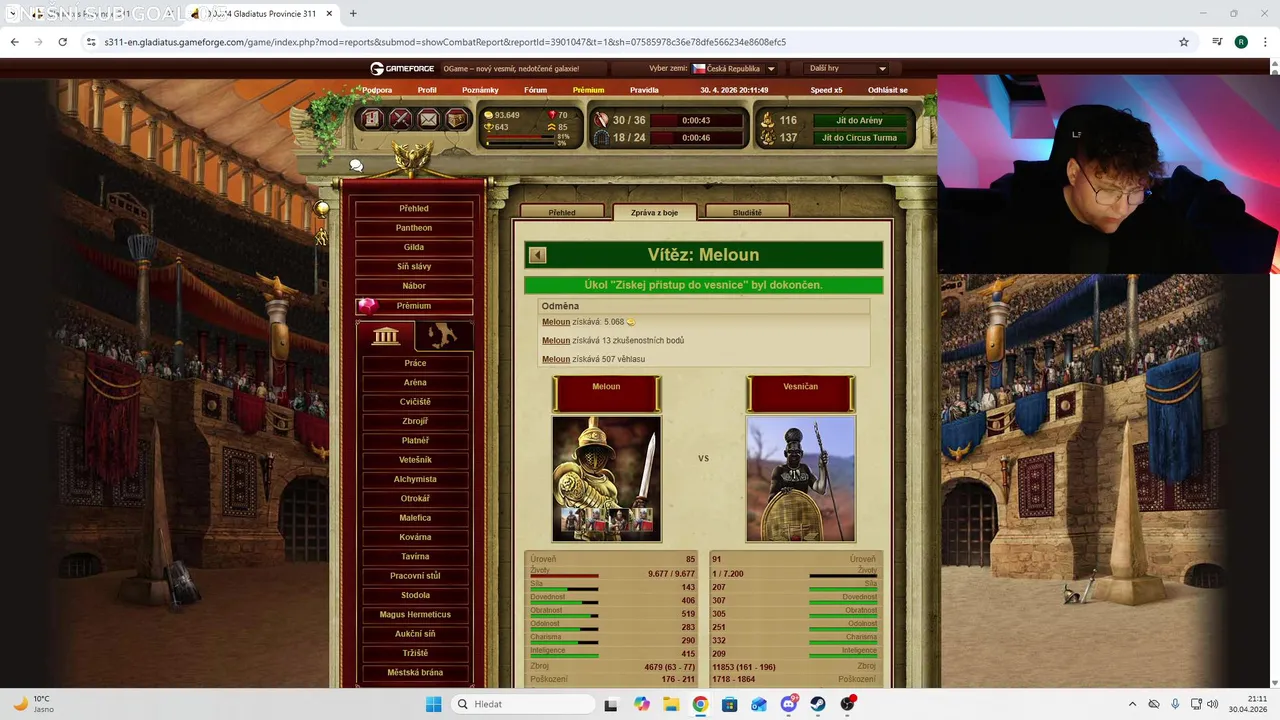The height and width of the screenshot is (720, 1280).
Task: Open Gilda in the sidebar
Action: (414, 247)
